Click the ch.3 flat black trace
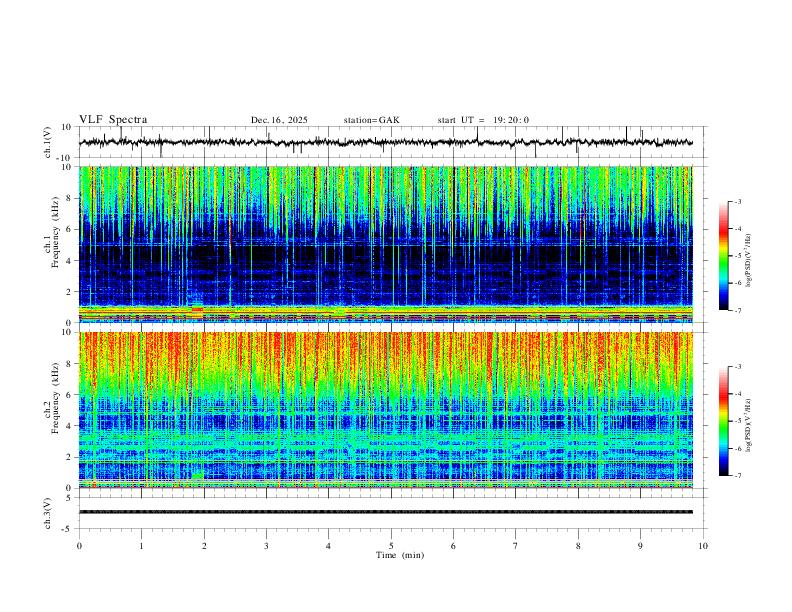Screen dimensions: 792x612 pos(386,512)
